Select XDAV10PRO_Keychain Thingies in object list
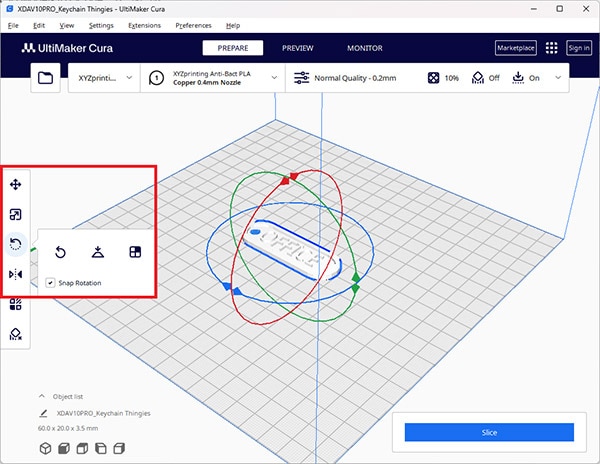 pyautogui.click(x=103, y=413)
